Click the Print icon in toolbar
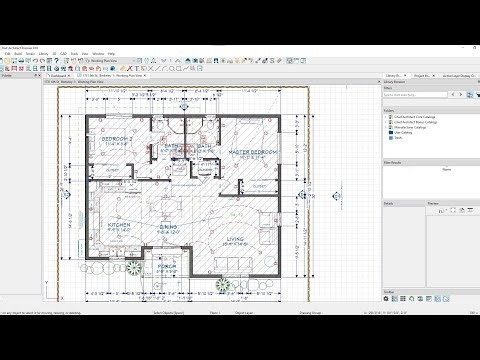Screen dimensions: 480x360 point(21,61)
